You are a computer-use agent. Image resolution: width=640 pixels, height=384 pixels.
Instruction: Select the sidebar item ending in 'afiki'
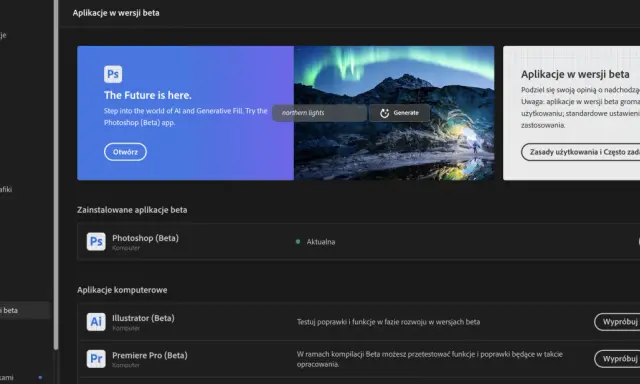pyautogui.click(x=6, y=189)
